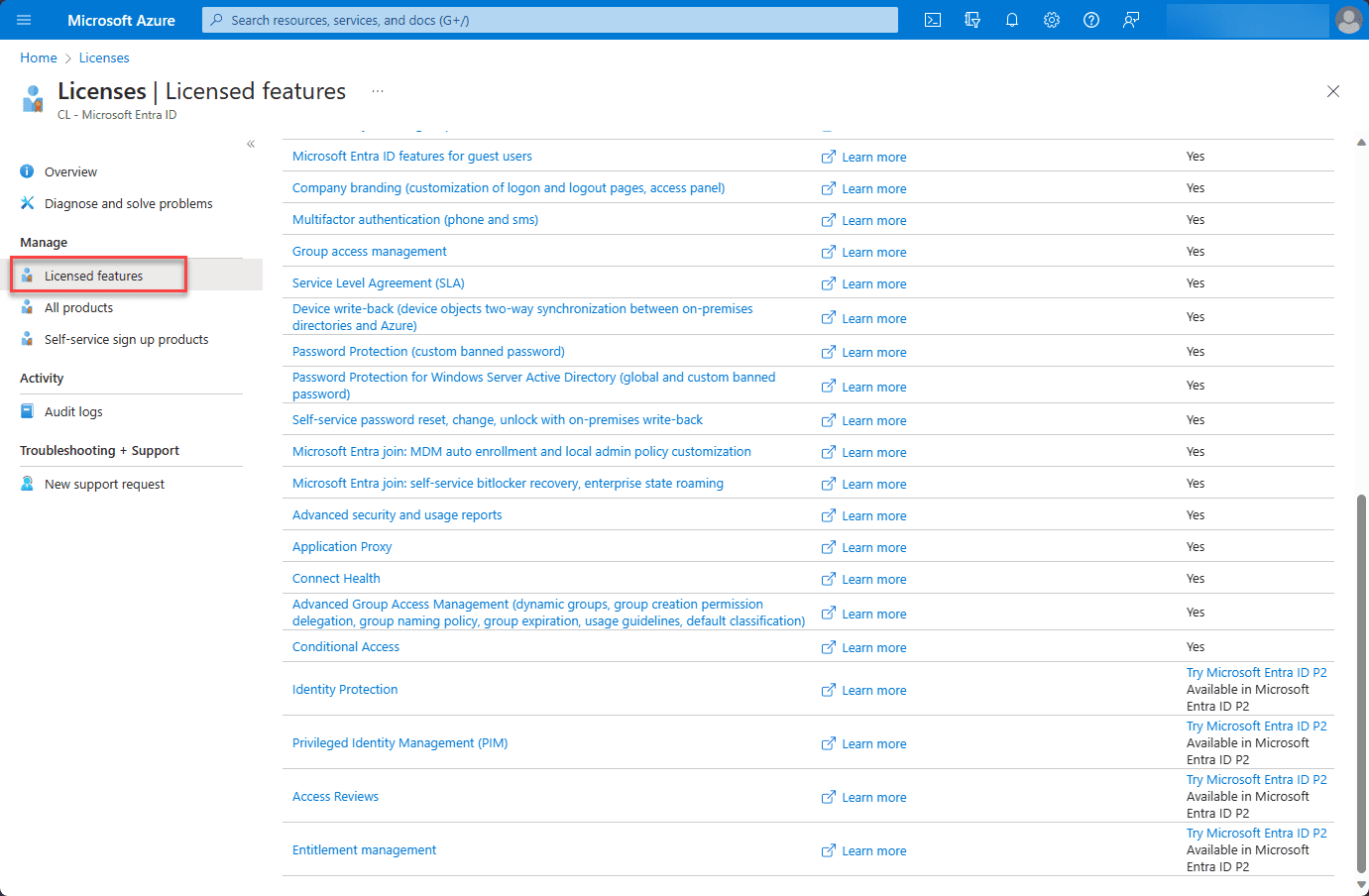
Task: Open the Directories and subscriptions filter icon
Action: pos(972,20)
